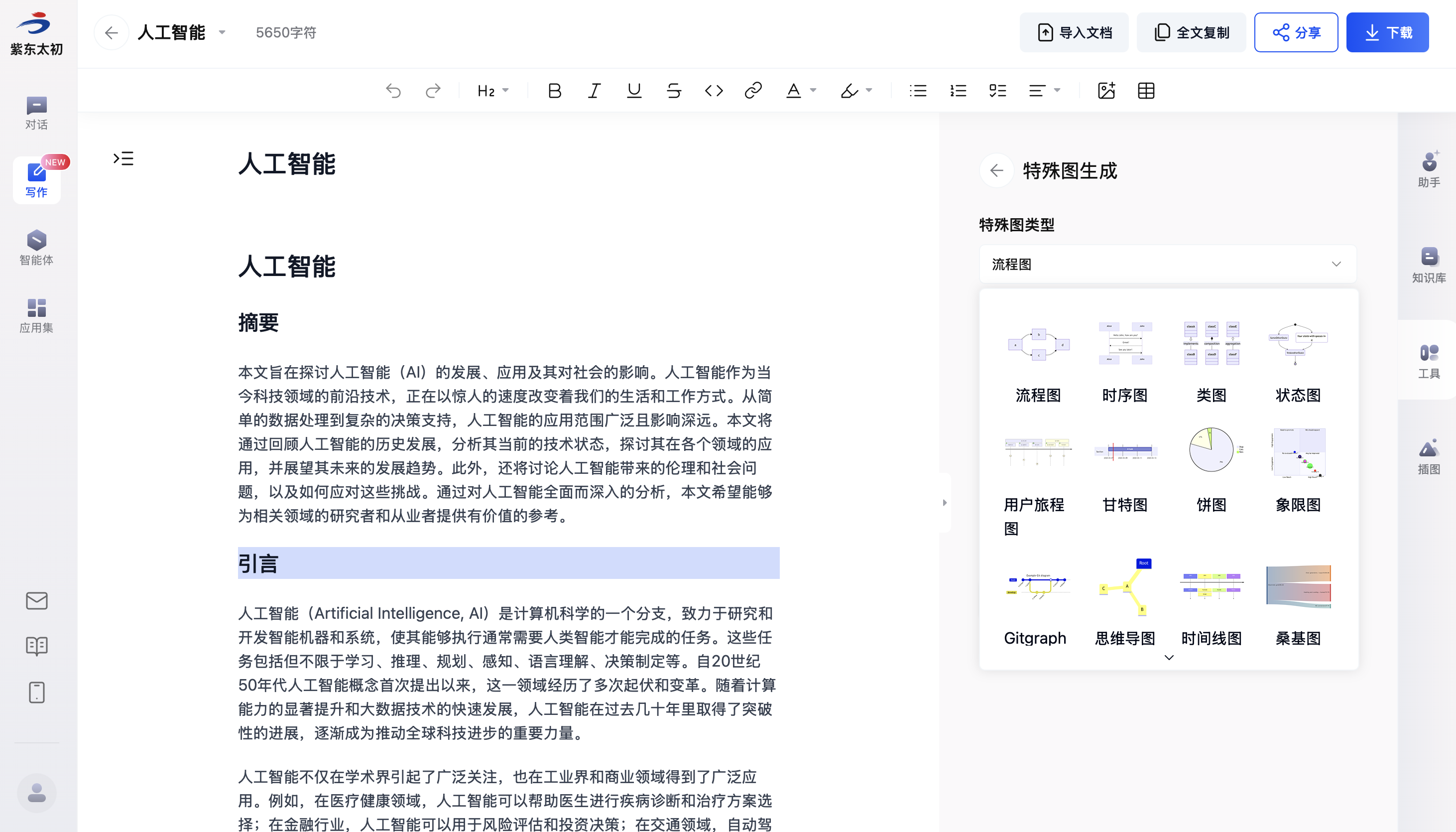Open the H2 heading level dropdown
This screenshot has width=1456, height=832.
tap(493, 91)
